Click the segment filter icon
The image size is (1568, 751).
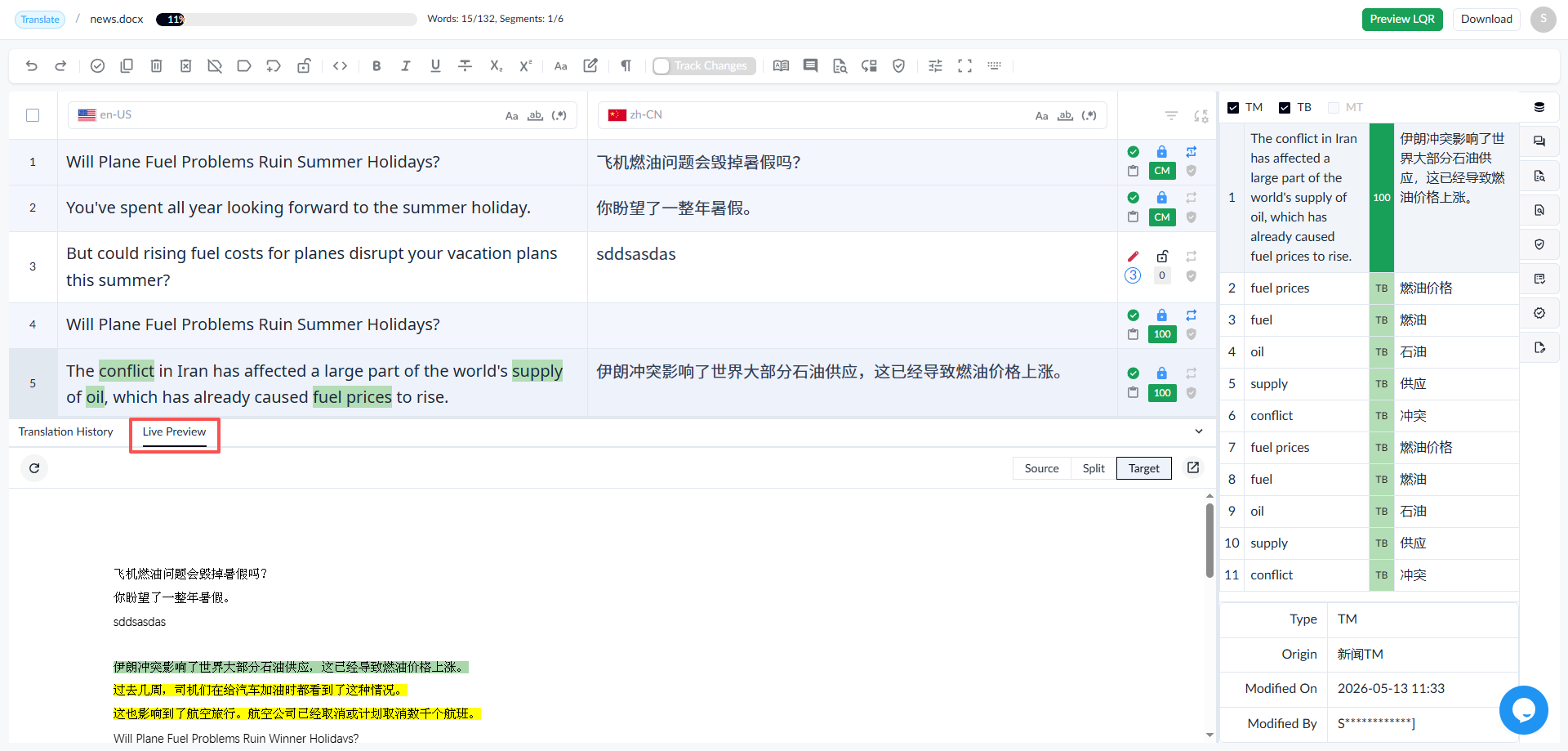[1171, 116]
